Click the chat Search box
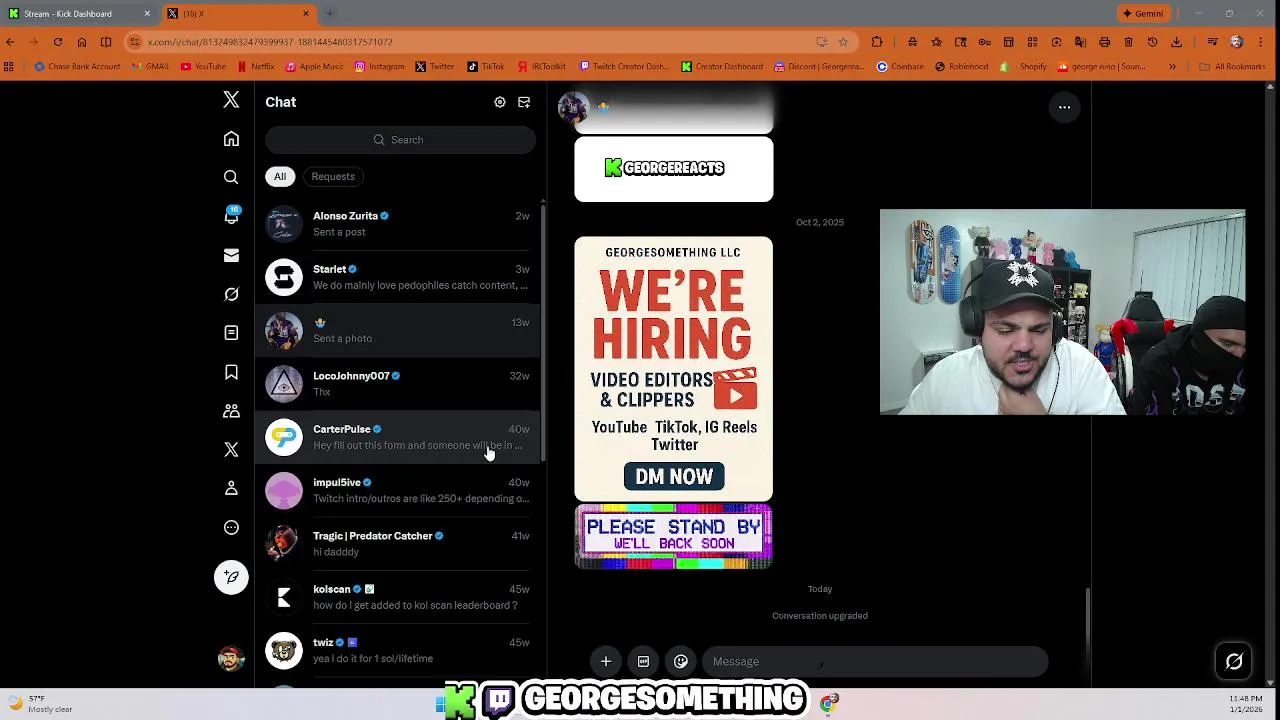The width and height of the screenshot is (1280, 720). coord(400,140)
